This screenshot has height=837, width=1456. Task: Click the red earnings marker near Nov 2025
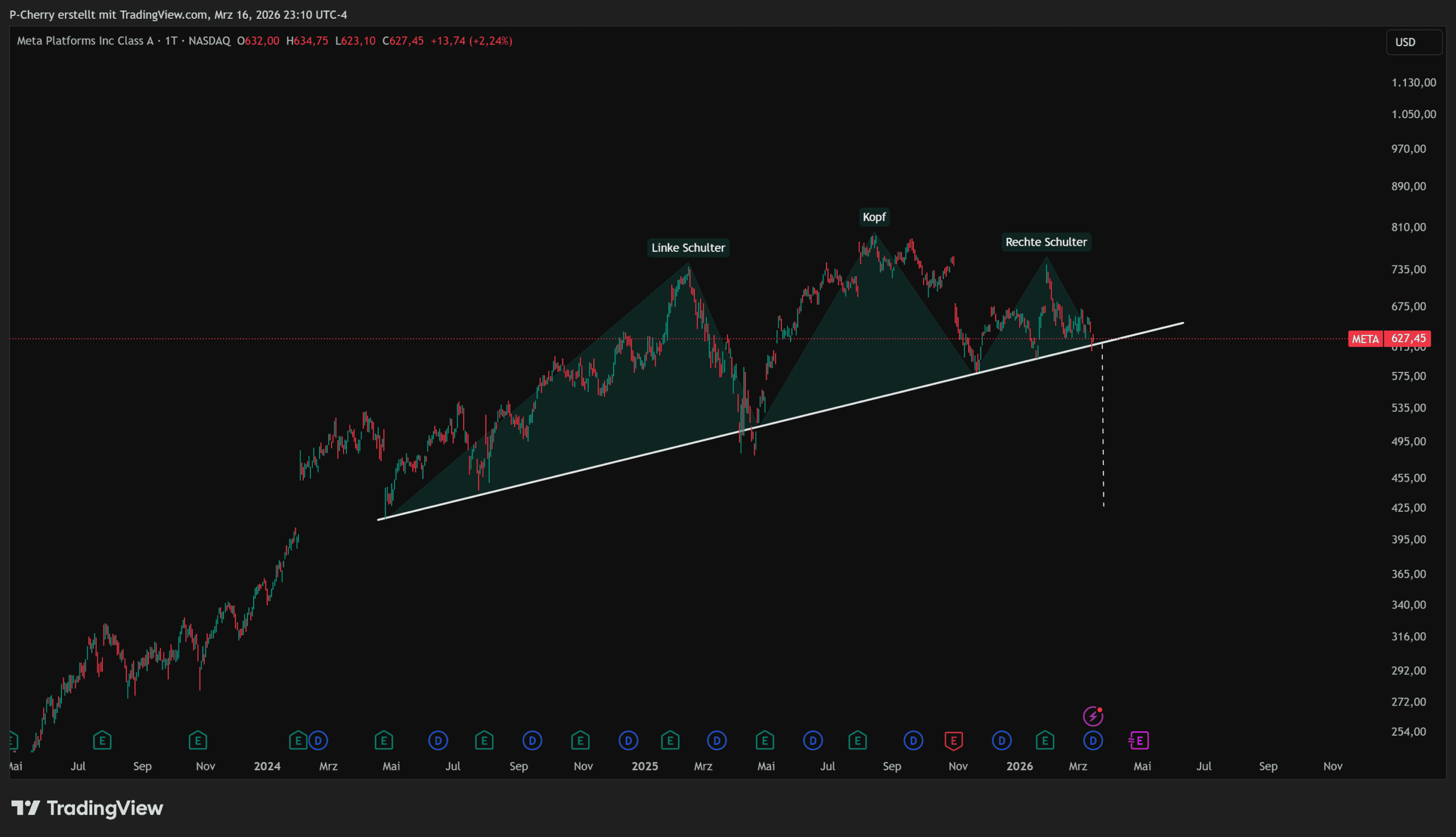click(953, 740)
